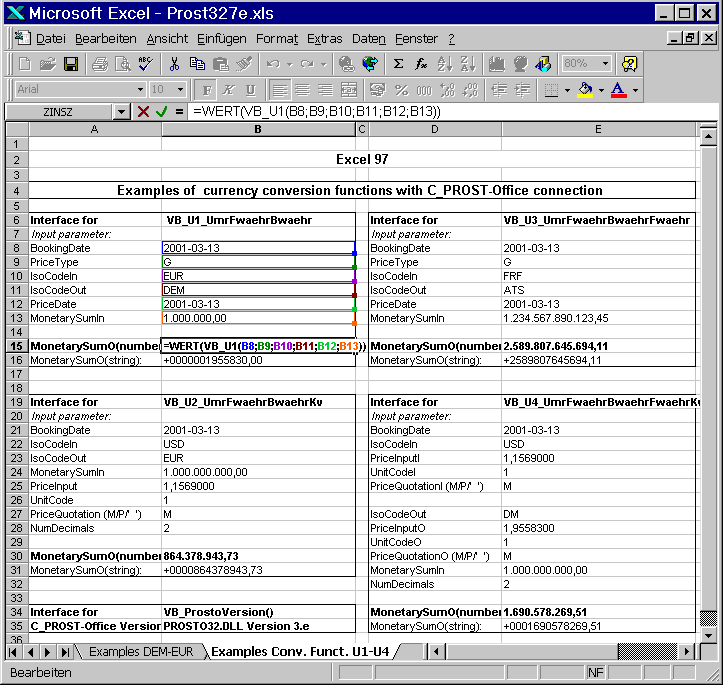This screenshot has height=685, width=723.
Task: Open Print Preview icon
Action: point(123,64)
